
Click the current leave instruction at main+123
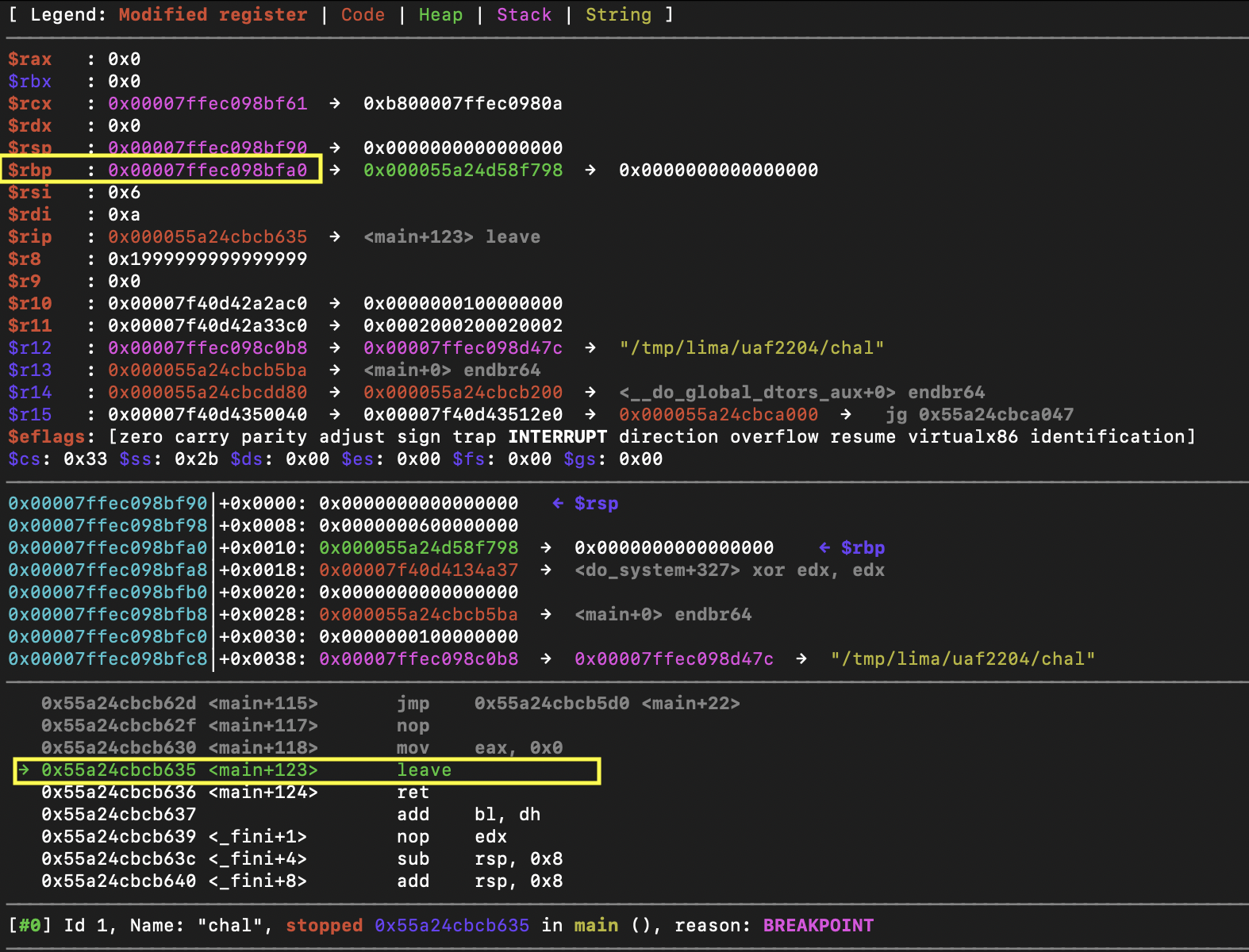307,770
